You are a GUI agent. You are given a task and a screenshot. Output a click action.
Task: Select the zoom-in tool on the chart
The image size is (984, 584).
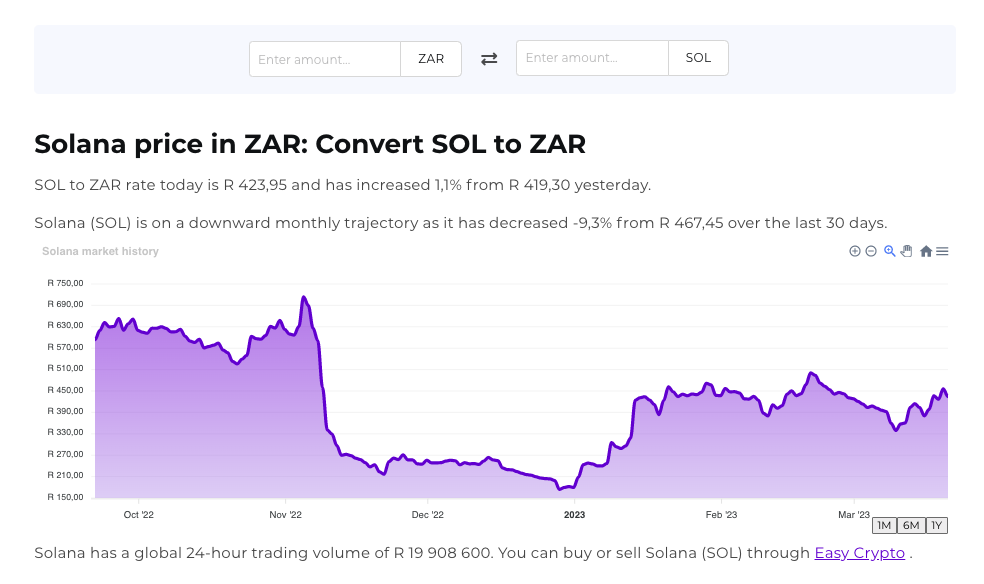[855, 251]
